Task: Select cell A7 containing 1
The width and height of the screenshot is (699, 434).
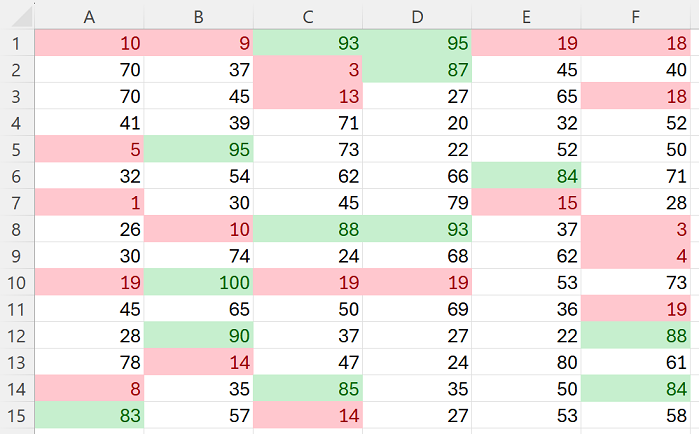Action: pos(89,202)
